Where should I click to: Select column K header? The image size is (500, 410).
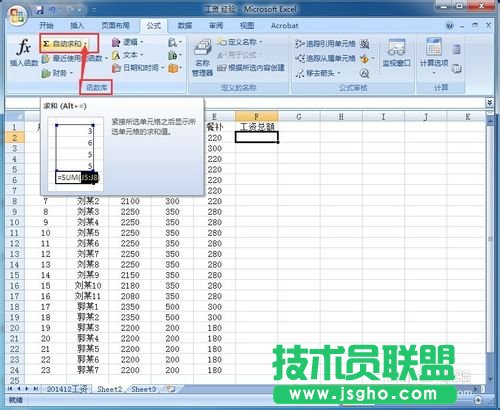tap(467, 116)
